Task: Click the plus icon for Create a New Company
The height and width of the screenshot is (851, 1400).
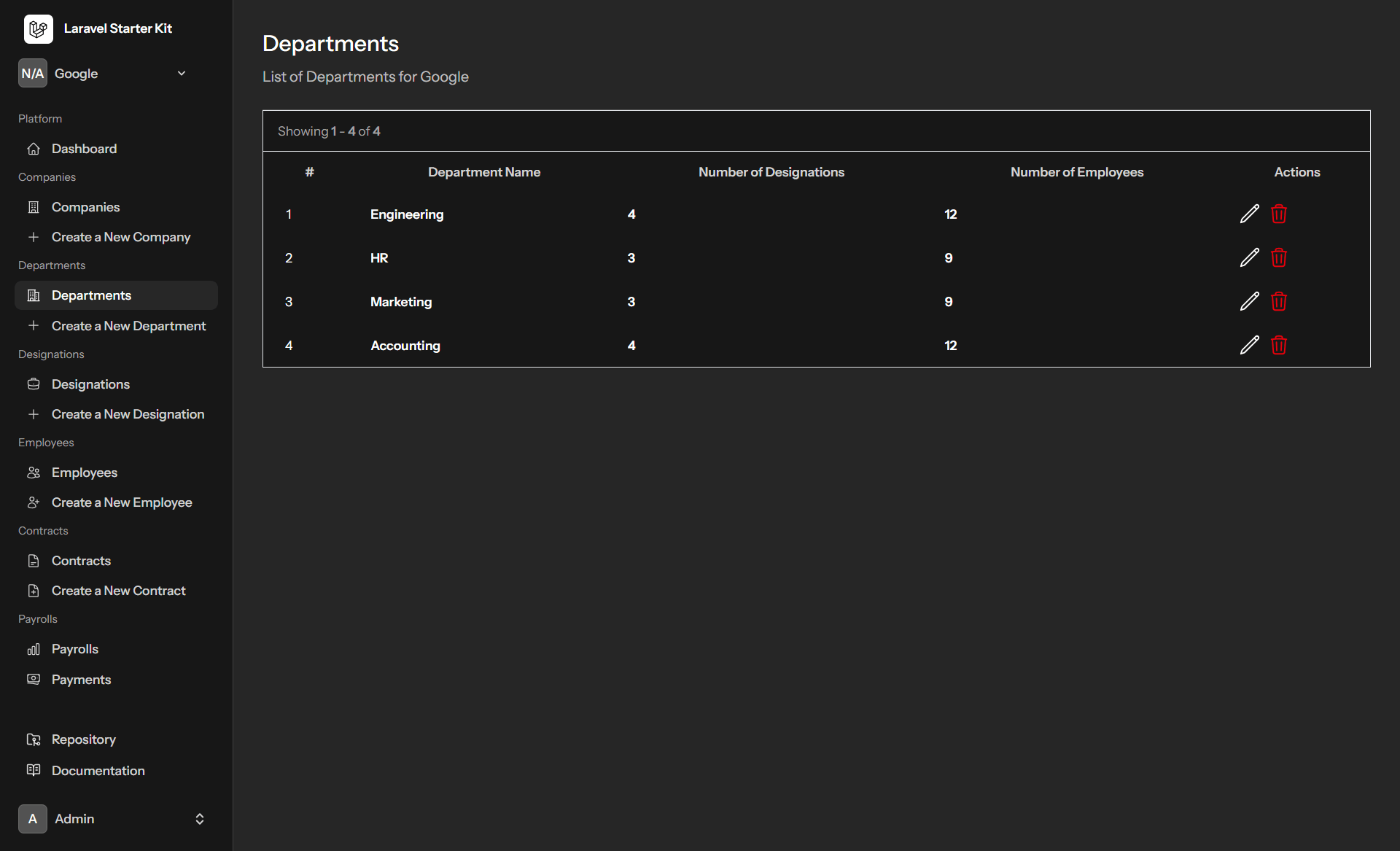Action: pos(34,237)
